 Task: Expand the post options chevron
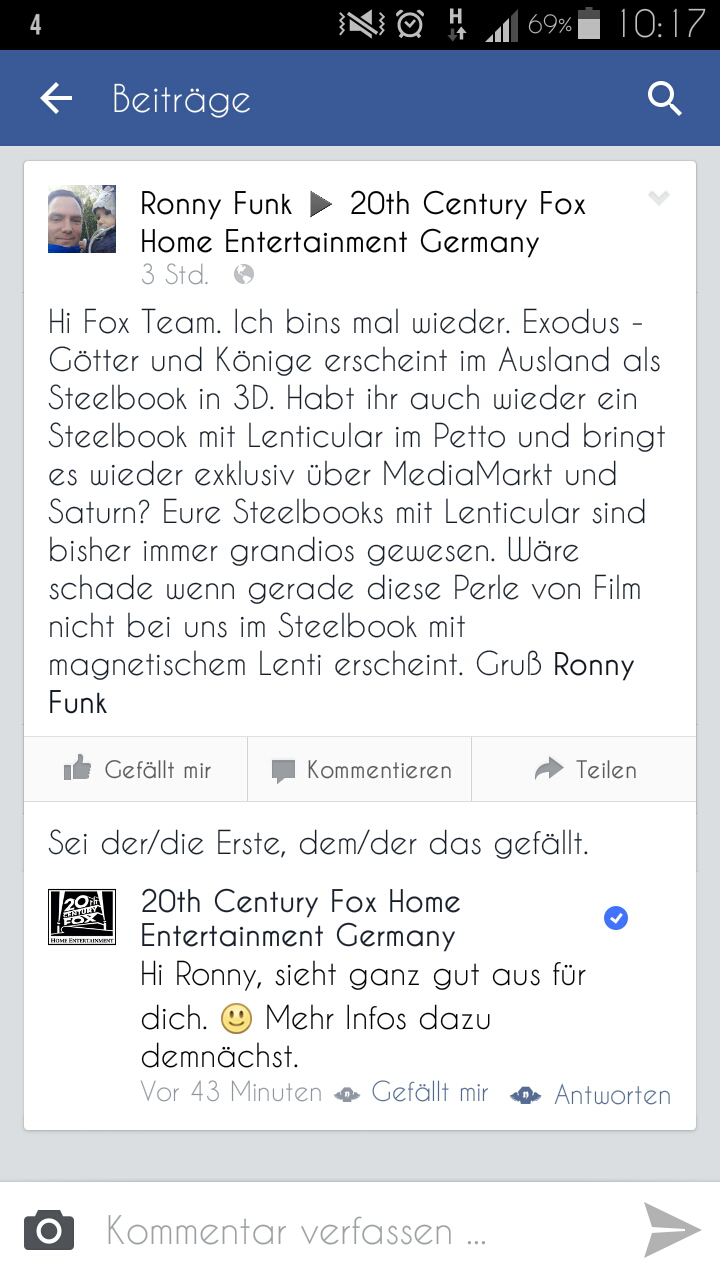pyautogui.click(x=658, y=199)
